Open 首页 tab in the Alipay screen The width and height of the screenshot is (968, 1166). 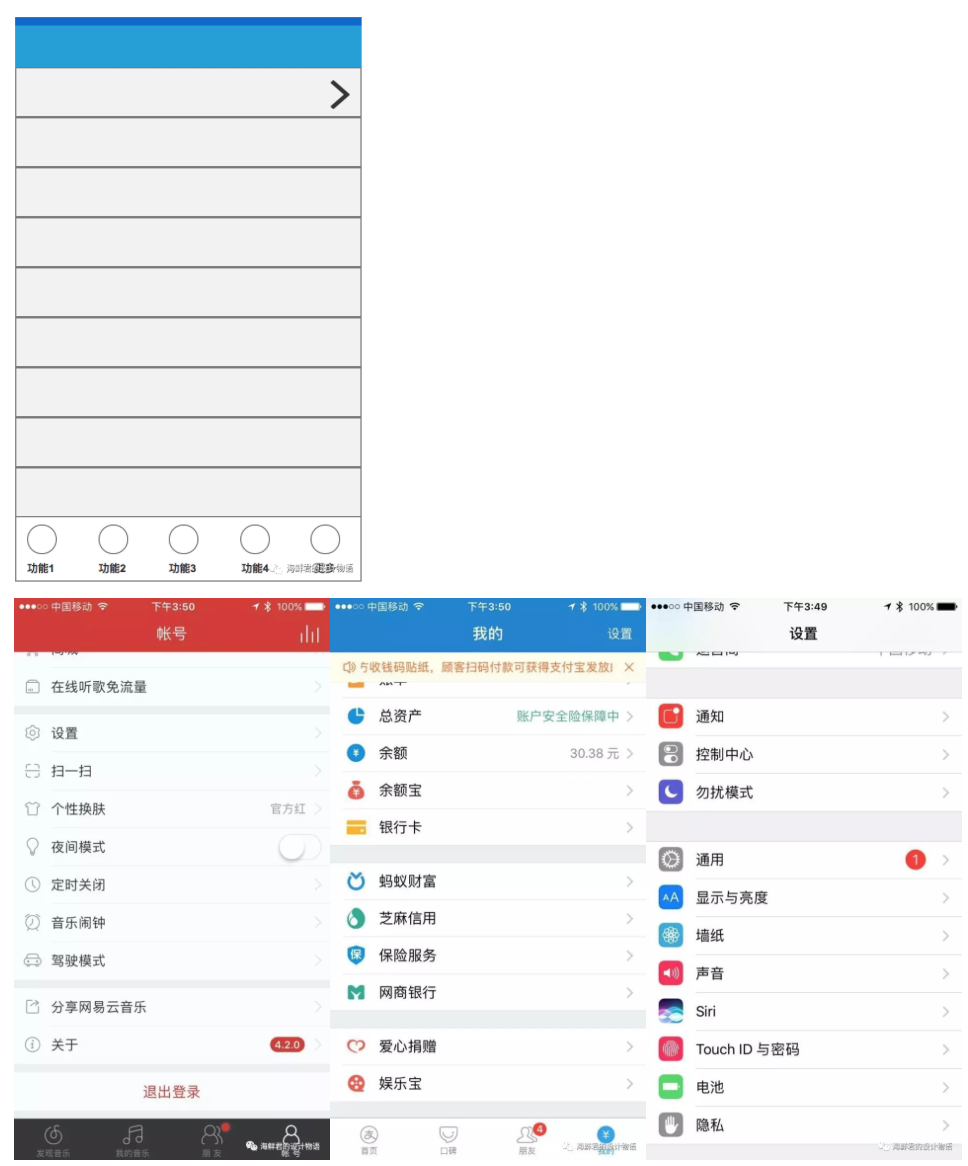[370, 1139]
